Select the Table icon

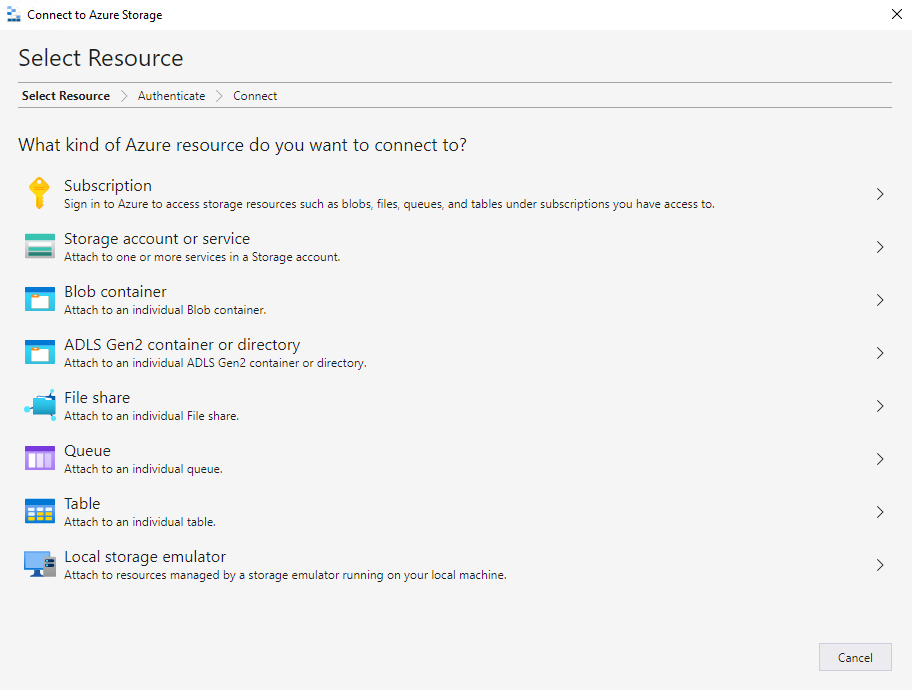coord(40,511)
